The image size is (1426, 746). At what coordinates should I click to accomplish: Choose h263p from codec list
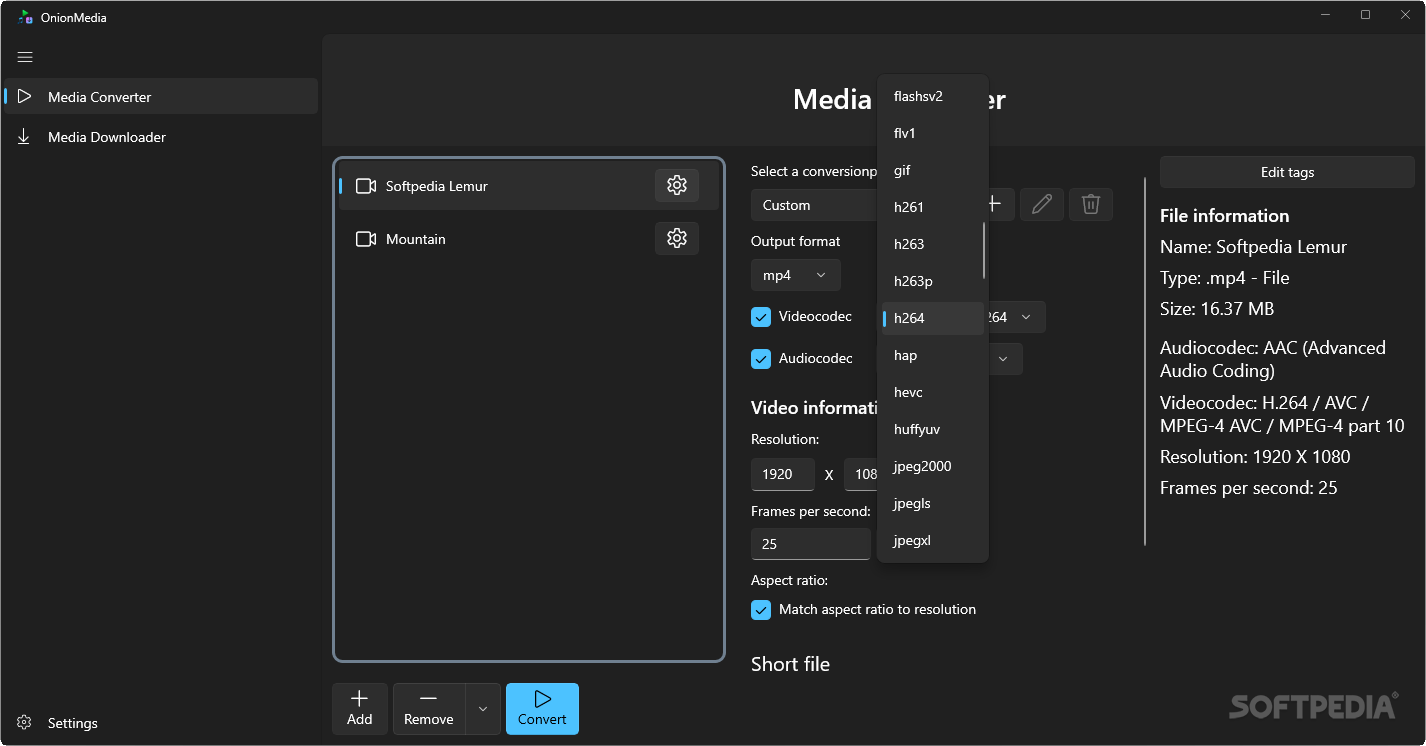point(933,281)
